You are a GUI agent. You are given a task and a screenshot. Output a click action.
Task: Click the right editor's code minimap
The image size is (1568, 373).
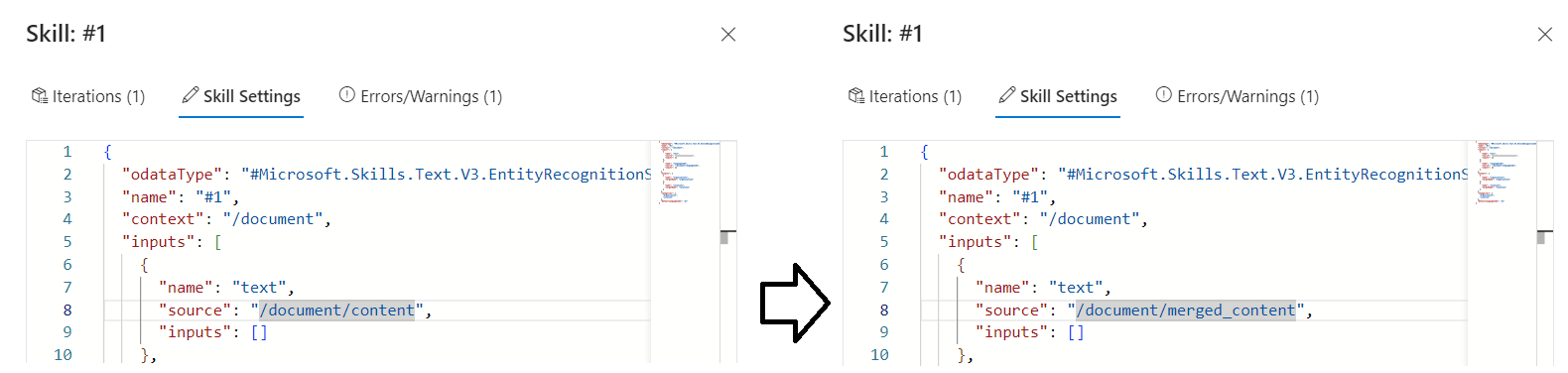1502,173
